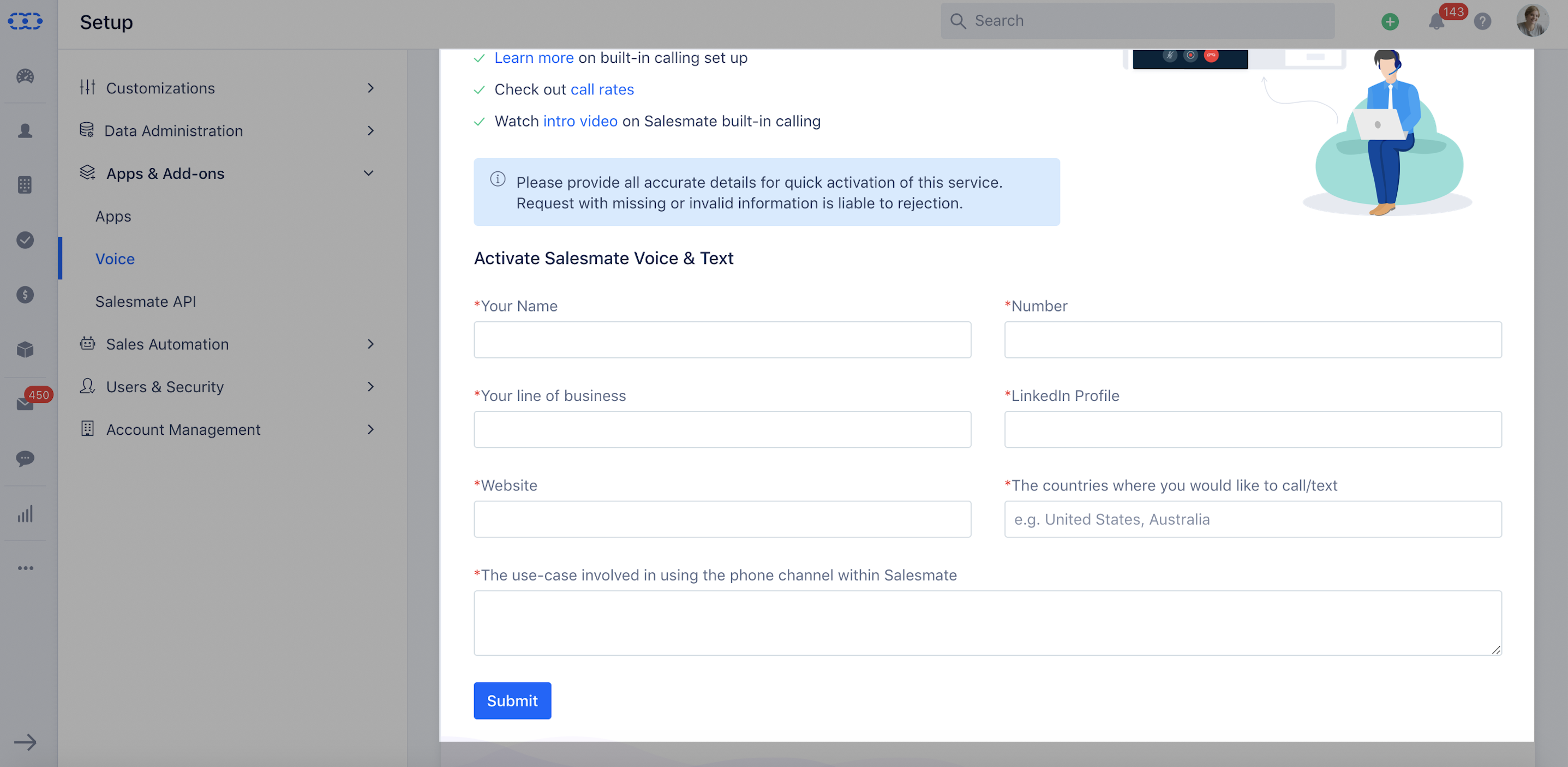Image resolution: width=1568 pixels, height=767 pixels.
Task: Open the call rates link
Action: [x=602, y=89]
